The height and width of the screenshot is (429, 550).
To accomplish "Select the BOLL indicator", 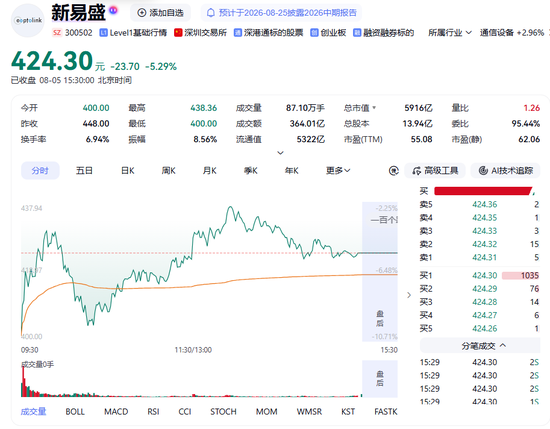I will point(75,411).
